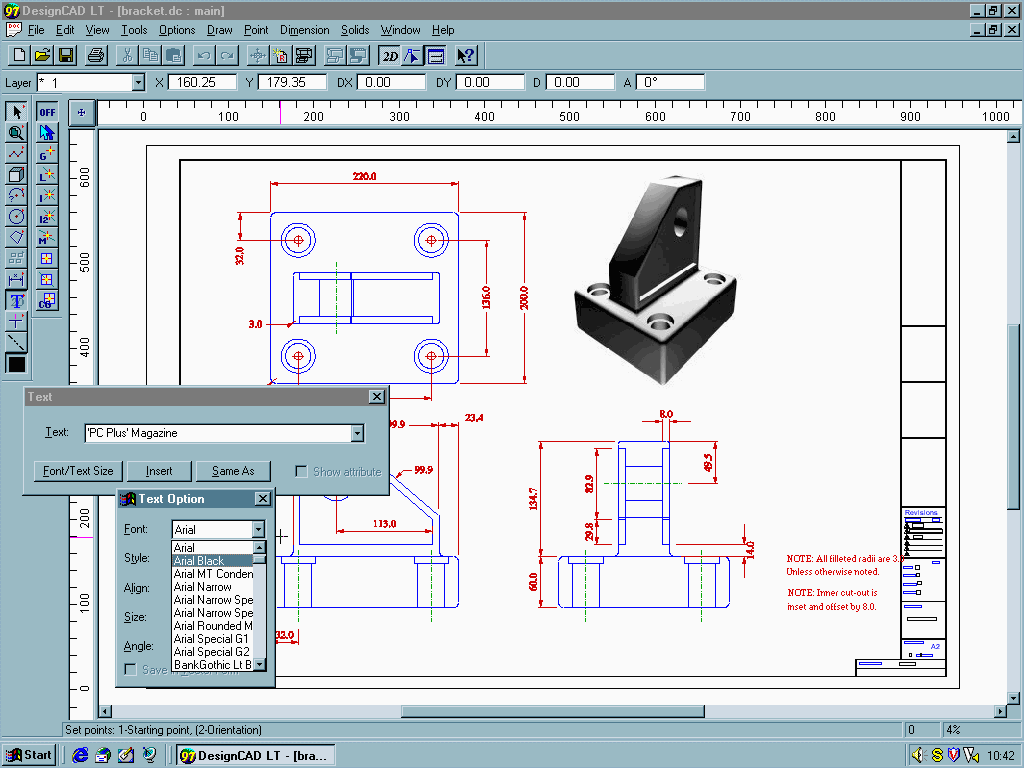Viewport: 1024px width, 768px height.
Task: Open the Layer dropdown list
Action: click(138, 82)
